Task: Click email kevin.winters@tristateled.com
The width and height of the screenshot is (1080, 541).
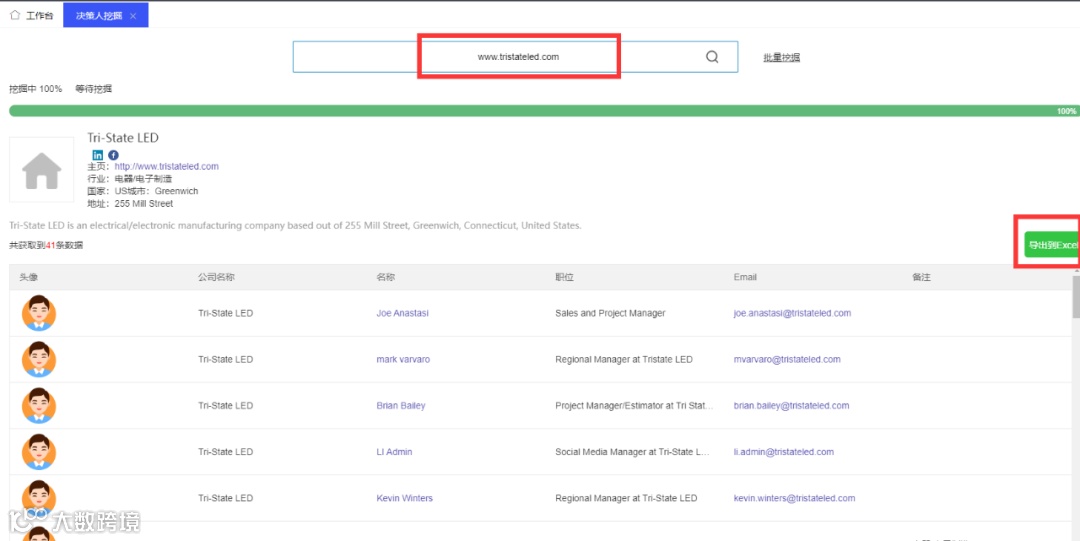Action: coord(794,498)
